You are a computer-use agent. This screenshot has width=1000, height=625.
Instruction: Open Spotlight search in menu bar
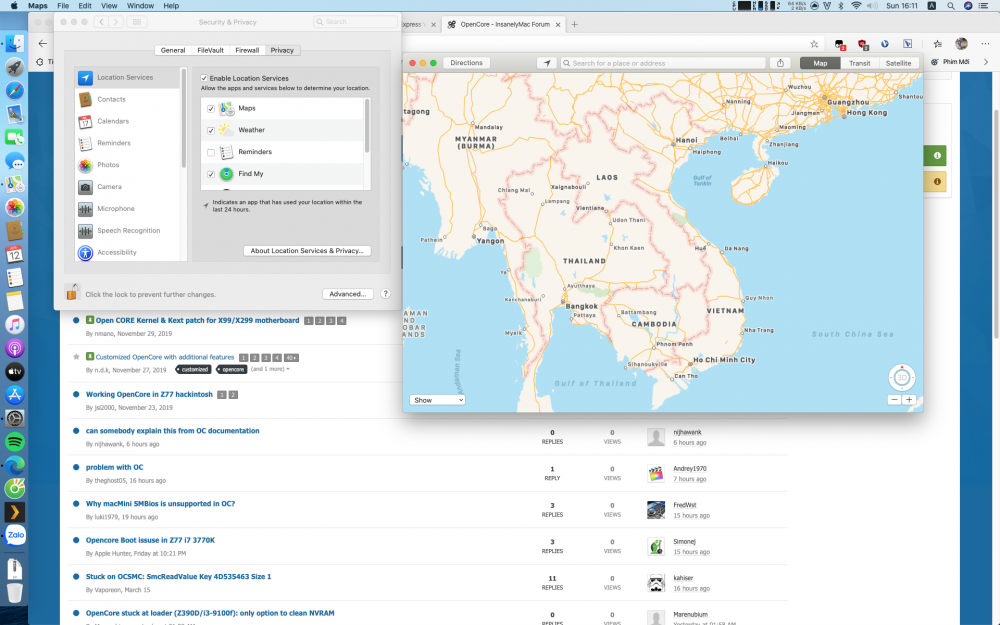(950, 6)
